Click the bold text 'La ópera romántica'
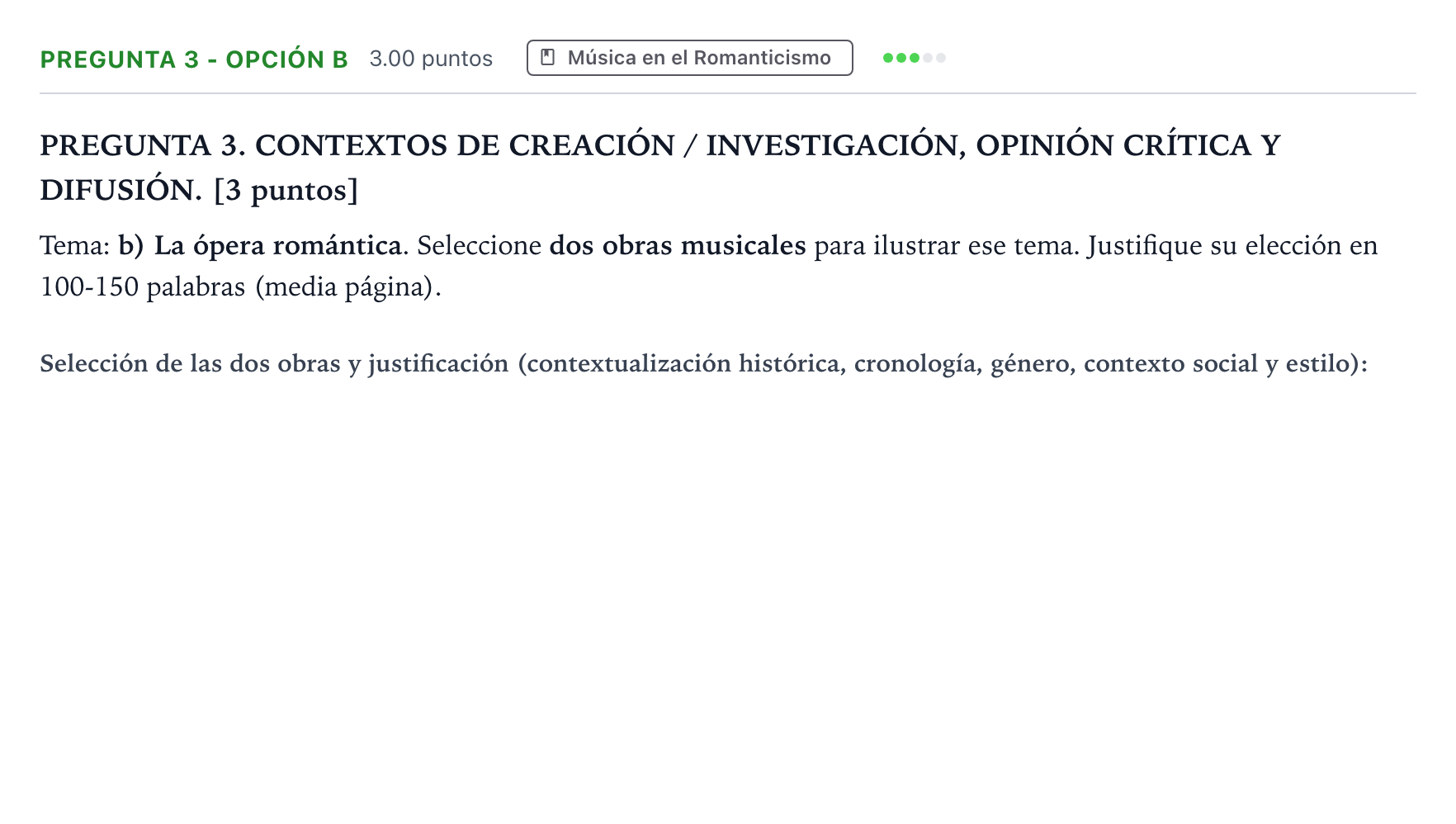 coord(277,246)
